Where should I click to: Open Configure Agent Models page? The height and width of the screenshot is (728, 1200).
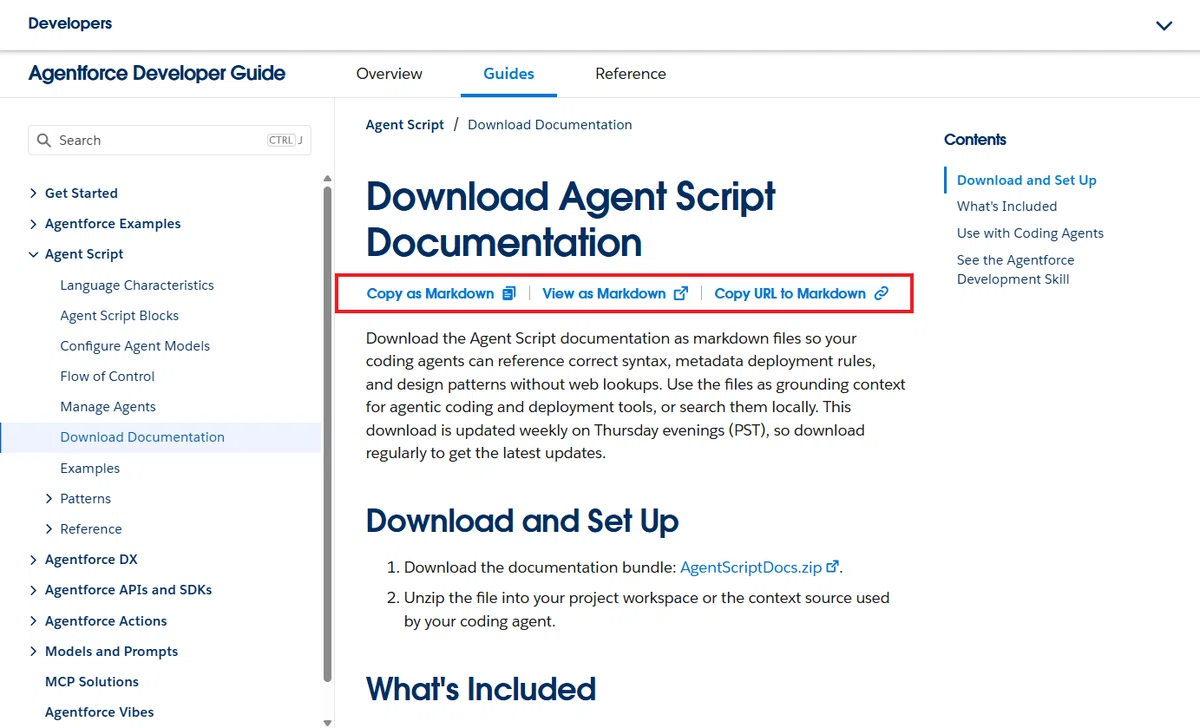(x=135, y=346)
